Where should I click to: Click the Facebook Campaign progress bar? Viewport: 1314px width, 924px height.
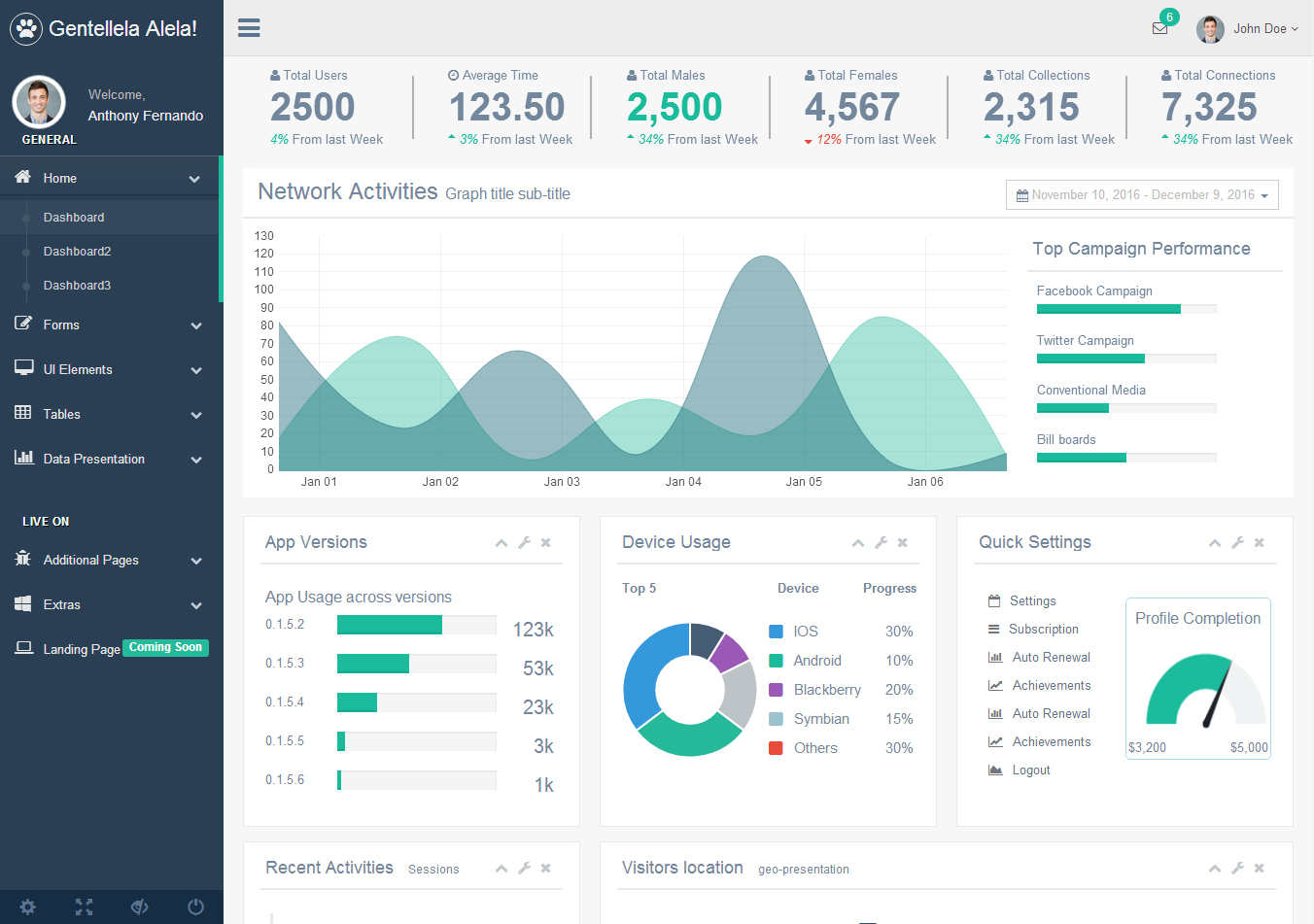[1126, 309]
